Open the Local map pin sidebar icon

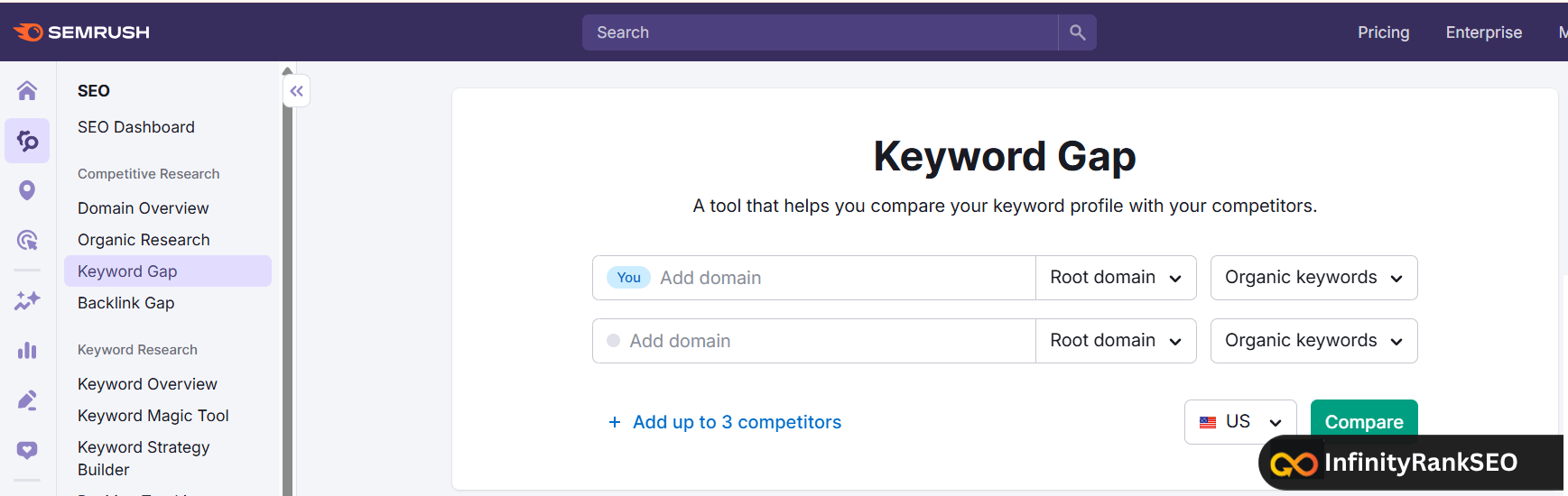(27, 190)
